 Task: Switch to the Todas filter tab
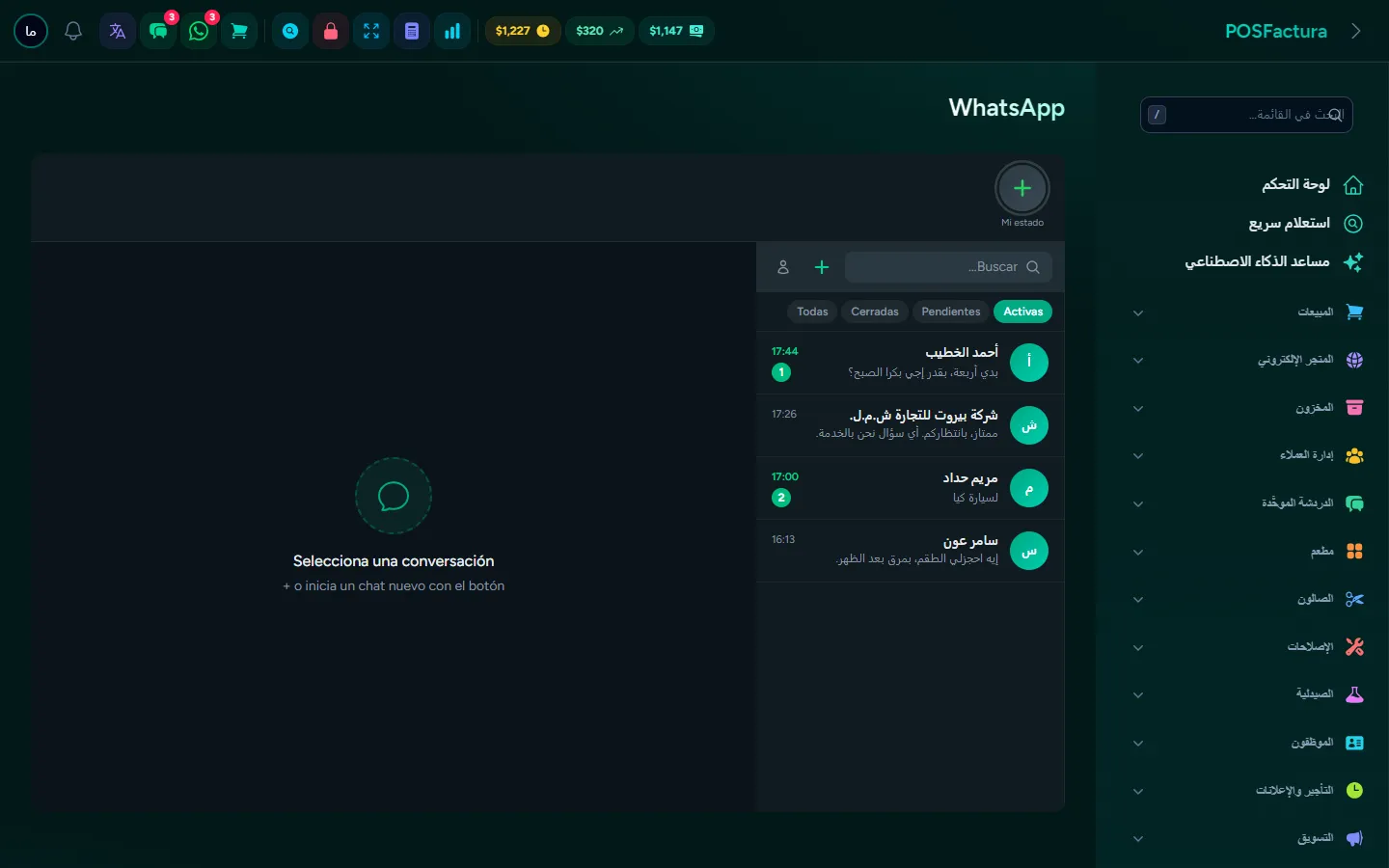click(x=812, y=312)
